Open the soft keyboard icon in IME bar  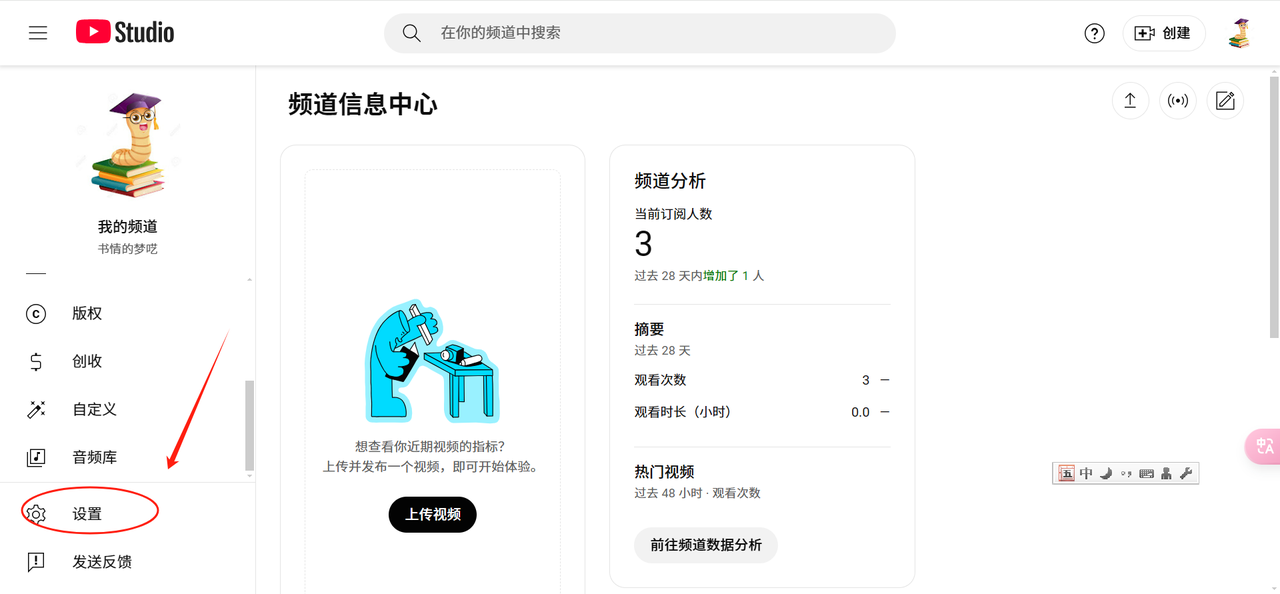click(x=1146, y=473)
